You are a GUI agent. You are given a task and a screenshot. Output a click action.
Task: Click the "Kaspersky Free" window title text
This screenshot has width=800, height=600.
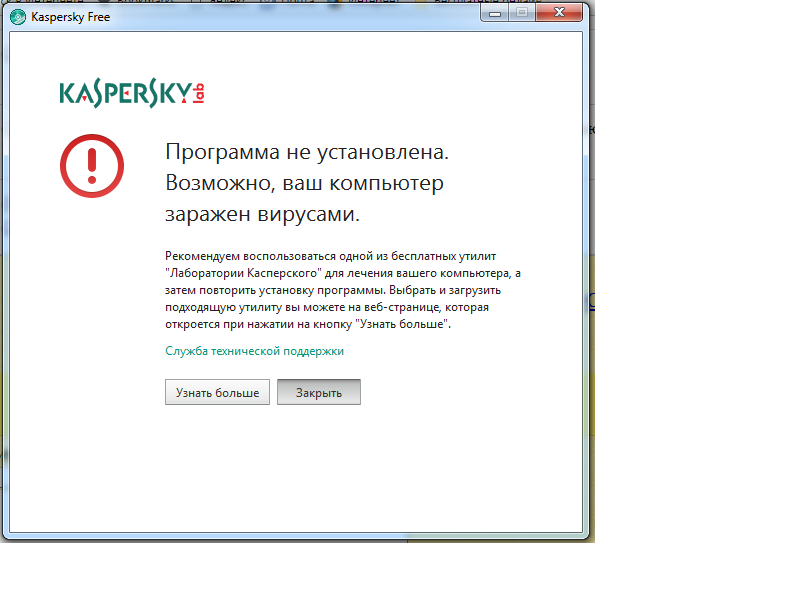[70, 17]
